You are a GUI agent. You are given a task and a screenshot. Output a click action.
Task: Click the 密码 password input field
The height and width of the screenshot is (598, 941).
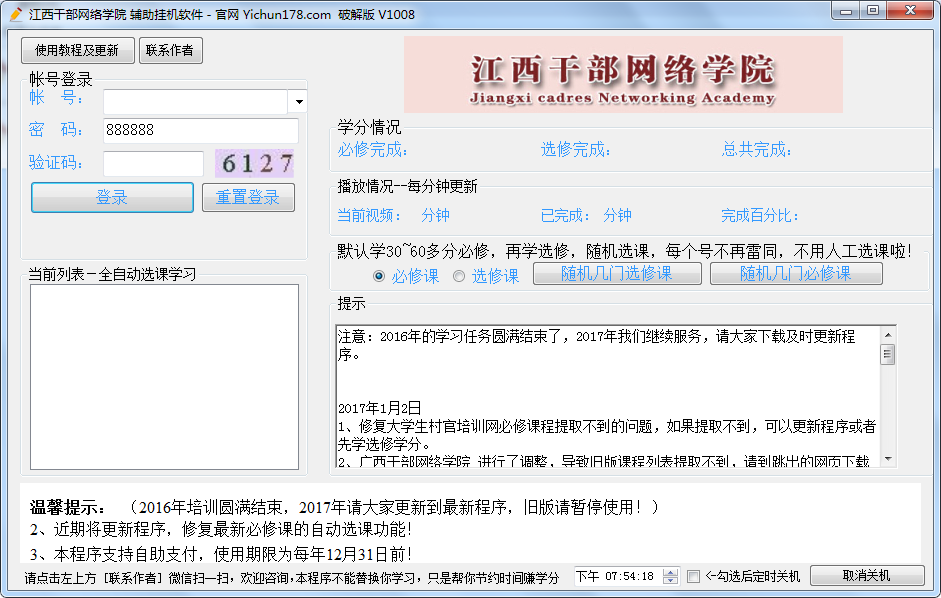click(200, 131)
